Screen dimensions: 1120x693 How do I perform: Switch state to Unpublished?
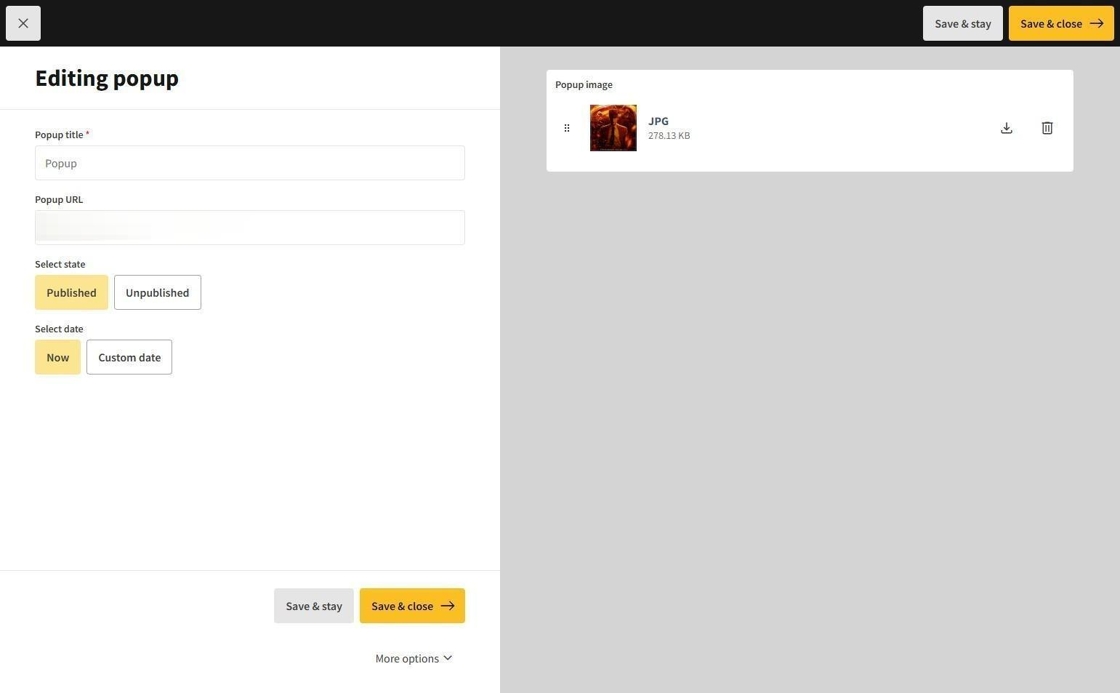click(x=157, y=292)
